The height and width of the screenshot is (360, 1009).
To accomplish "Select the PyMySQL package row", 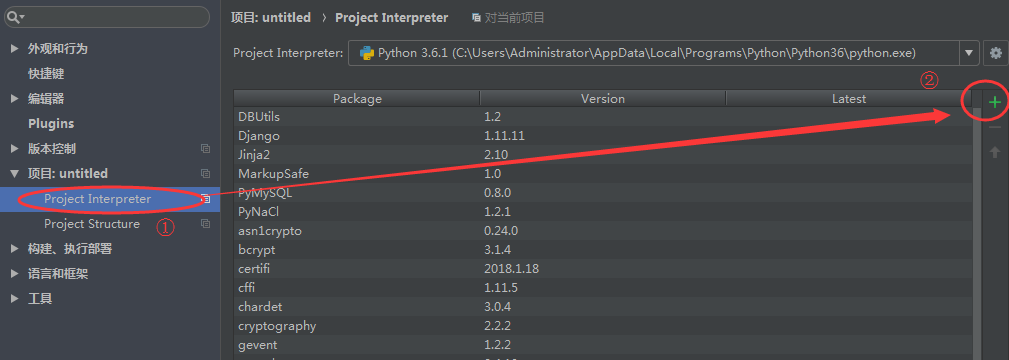I will (603, 193).
